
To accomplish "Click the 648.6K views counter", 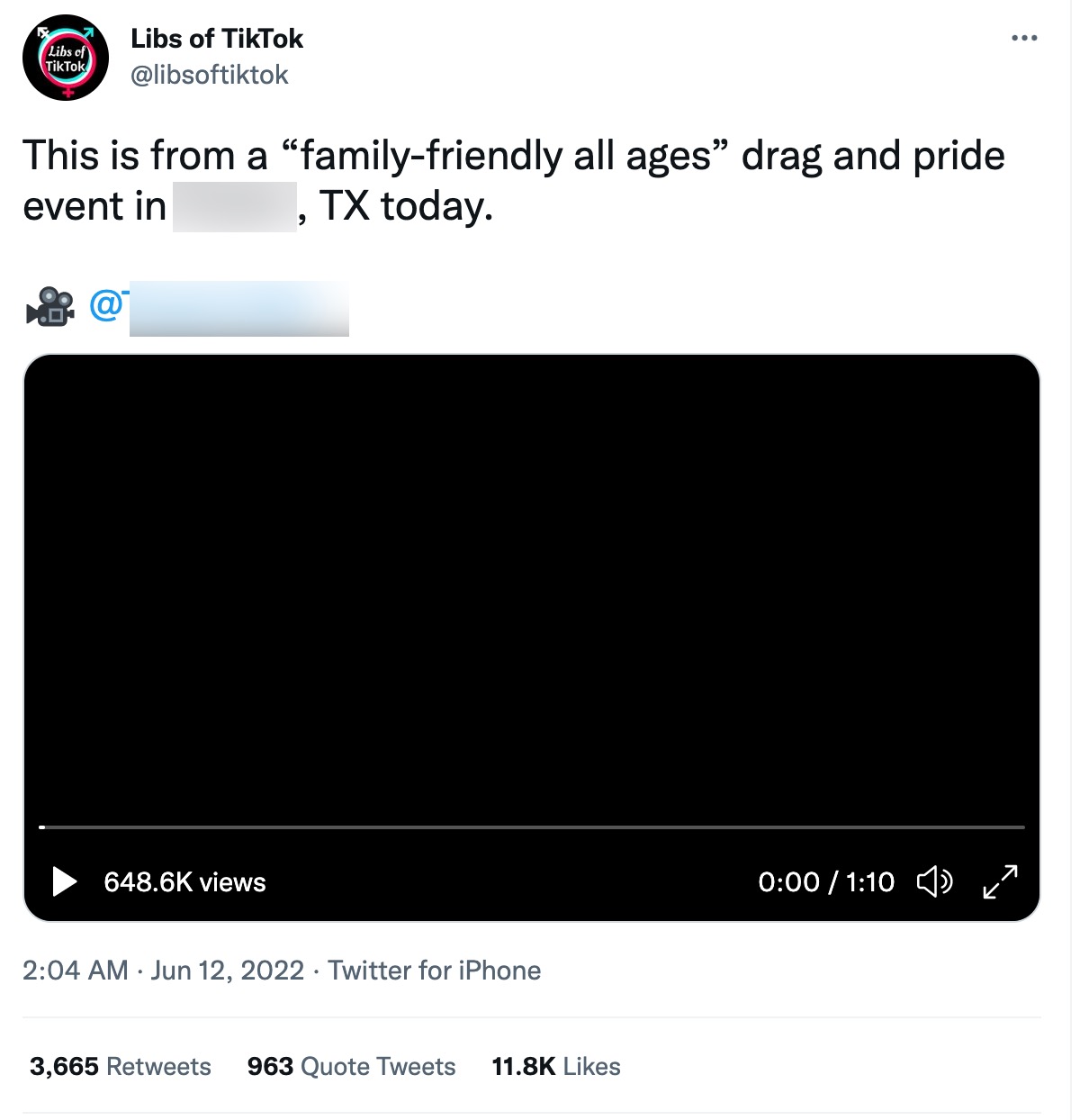I will click(x=186, y=882).
